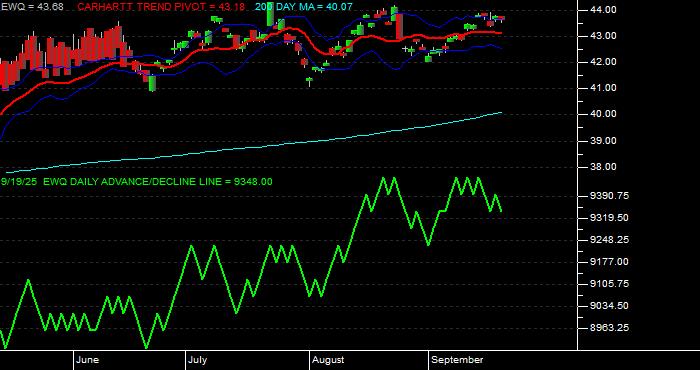
Task: Select the August month label
Action: point(328,360)
